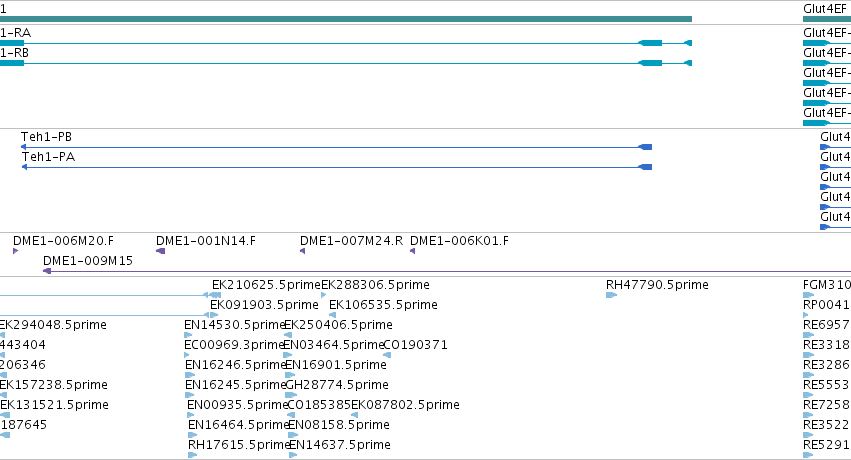
Task: Click the EK131521.5prime label
Action: tap(54, 405)
